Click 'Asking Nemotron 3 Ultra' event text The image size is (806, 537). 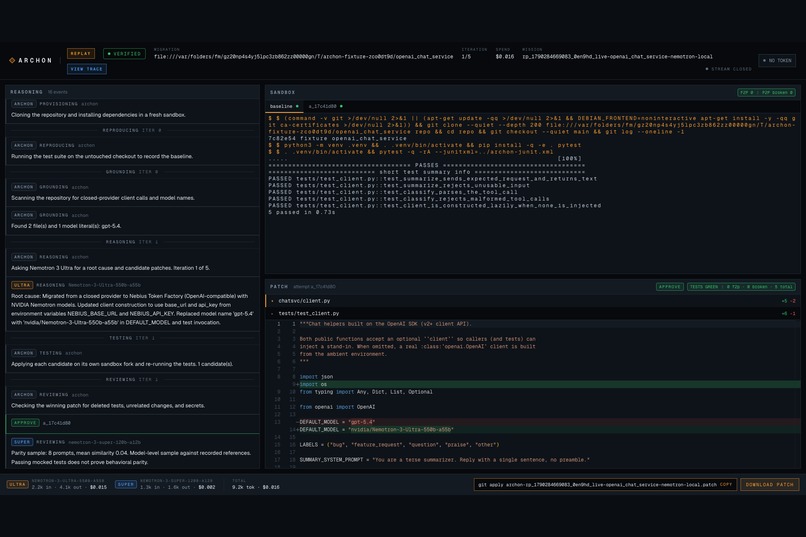[111, 268]
